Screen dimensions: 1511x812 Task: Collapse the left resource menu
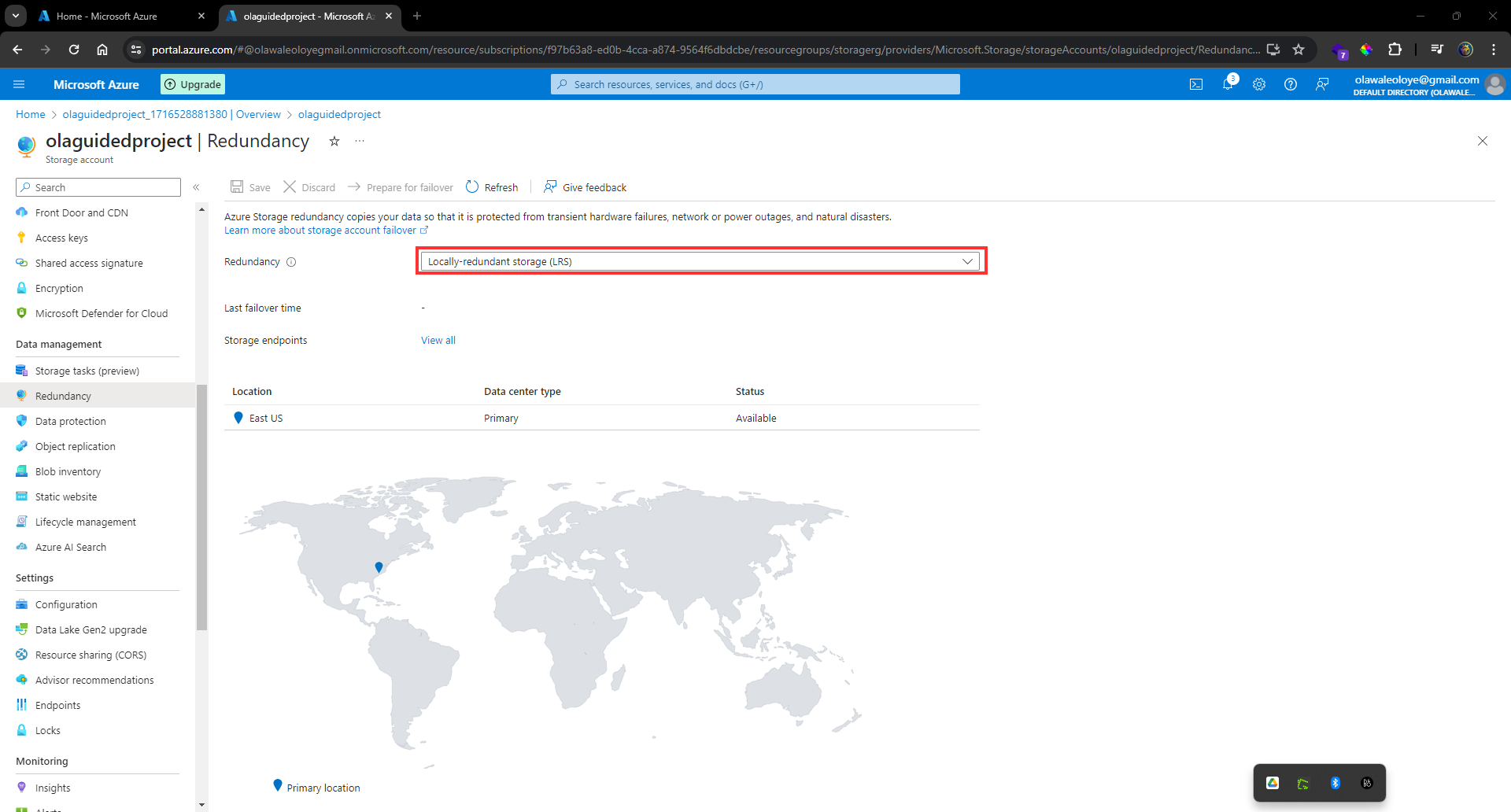197,187
